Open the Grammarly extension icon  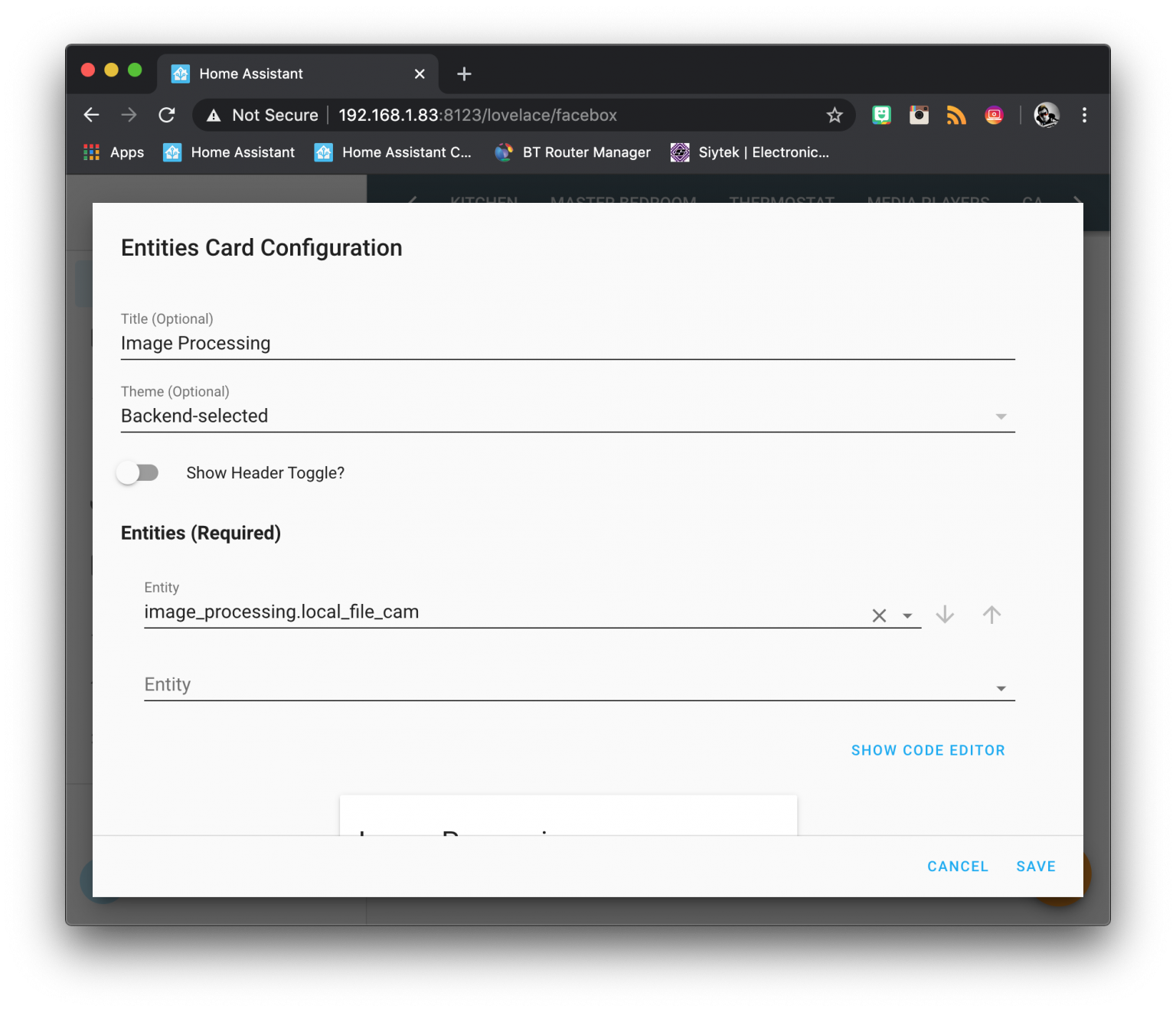(x=880, y=115)
